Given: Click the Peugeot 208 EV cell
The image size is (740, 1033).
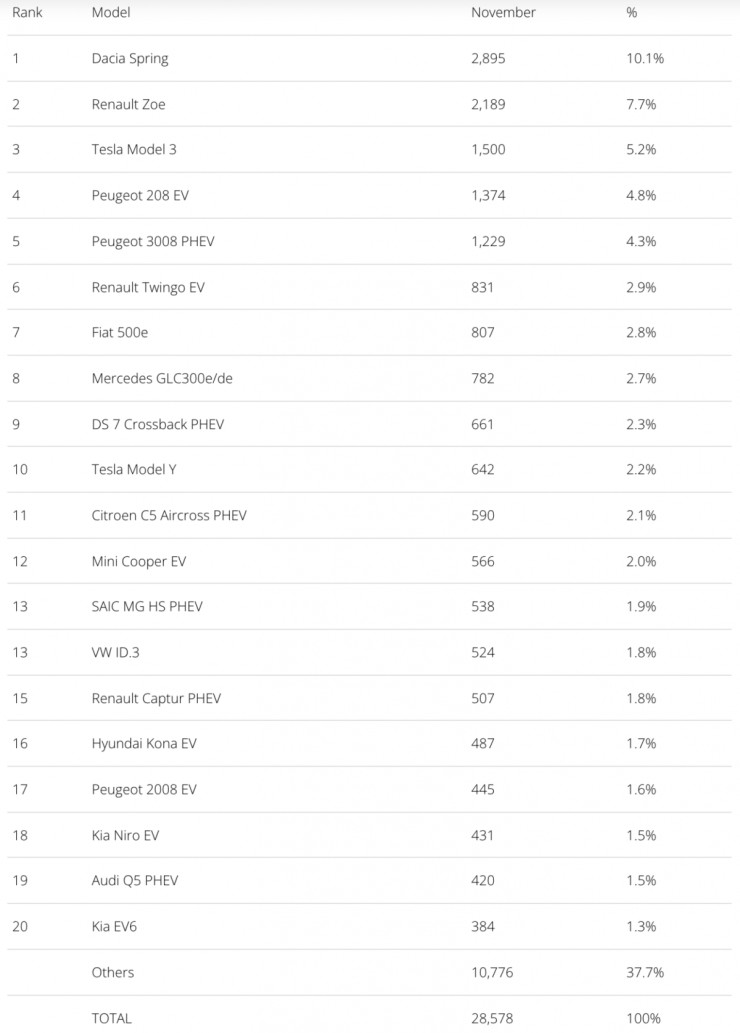Looking at the screenshot, I should (140, 196).
